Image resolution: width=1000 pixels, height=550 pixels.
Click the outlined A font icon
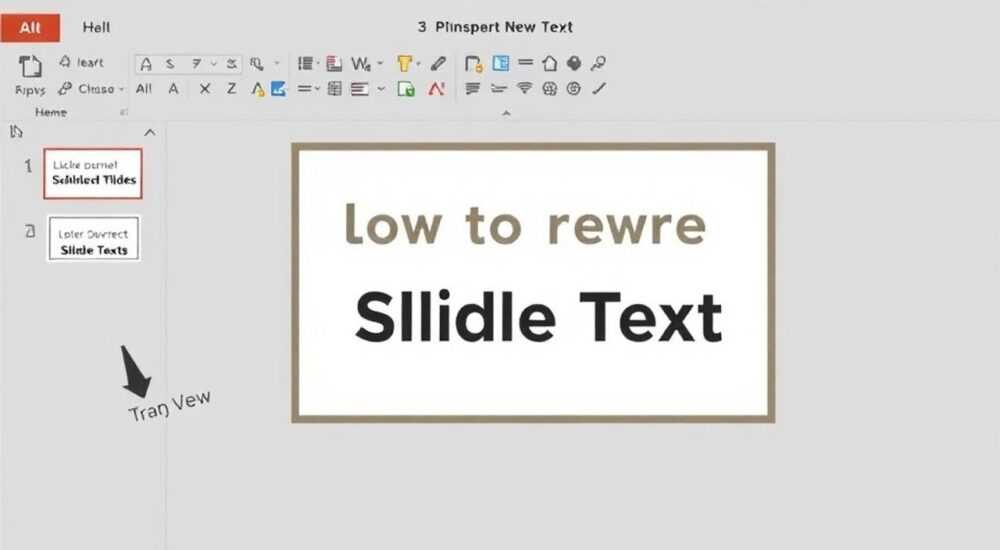146,64
